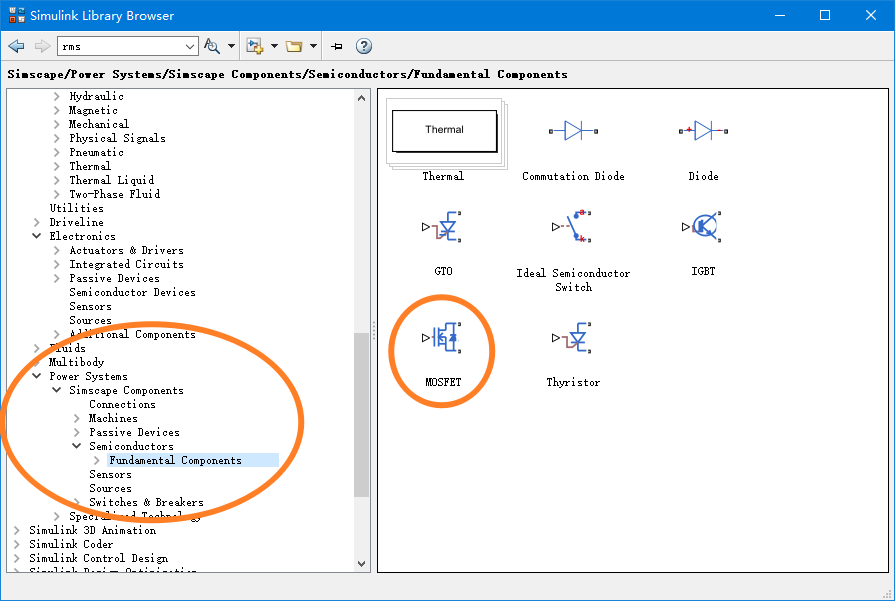This screenshot has width=895, height=601.
Task: Click the tree scrollbar down arrow
Action: coord(361,563)
